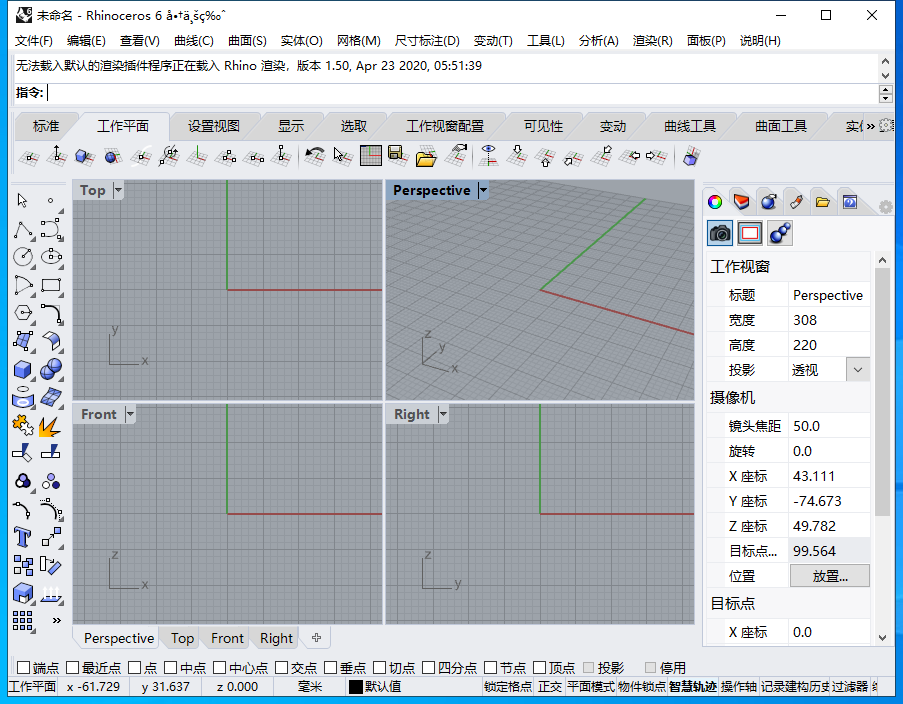Select the Front viewport tab
The width and height of the screenshot is (903, 704).
(227, 638)
